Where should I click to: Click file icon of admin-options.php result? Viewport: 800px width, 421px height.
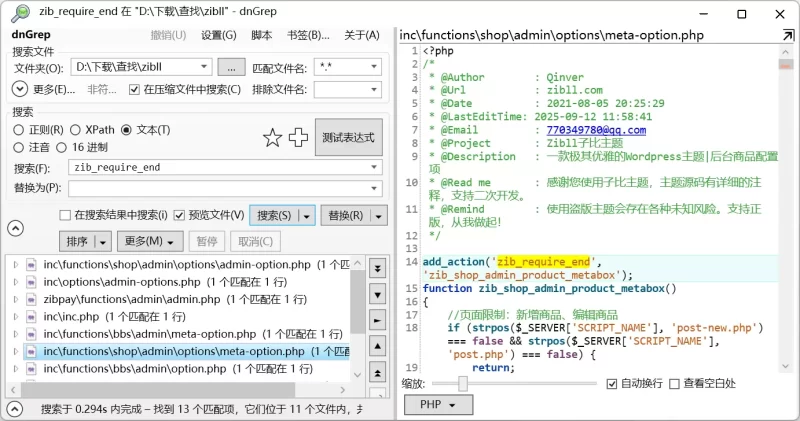tap(32, 282)
